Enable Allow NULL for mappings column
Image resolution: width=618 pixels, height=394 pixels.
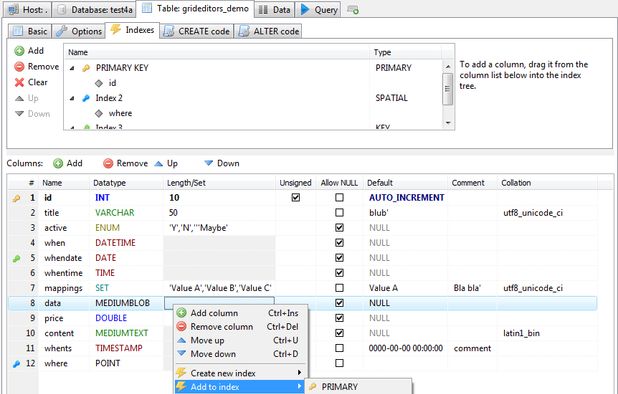339,288
